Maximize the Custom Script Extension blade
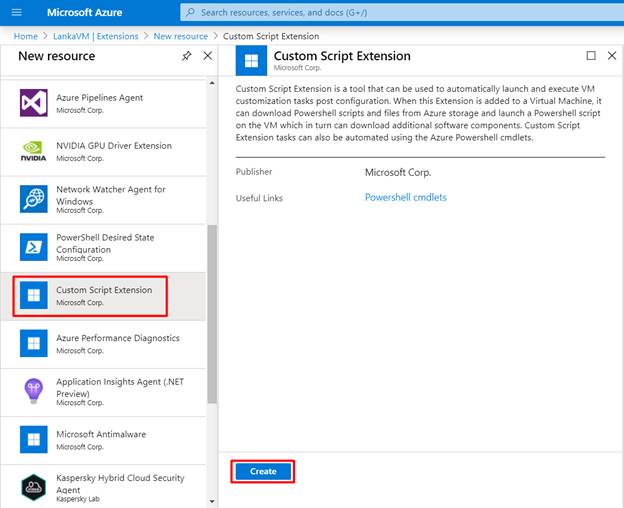The image size is (624, 508). coord(591,56)
